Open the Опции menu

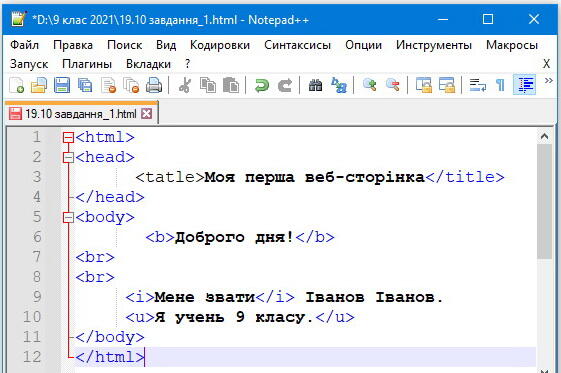point(363,45)
